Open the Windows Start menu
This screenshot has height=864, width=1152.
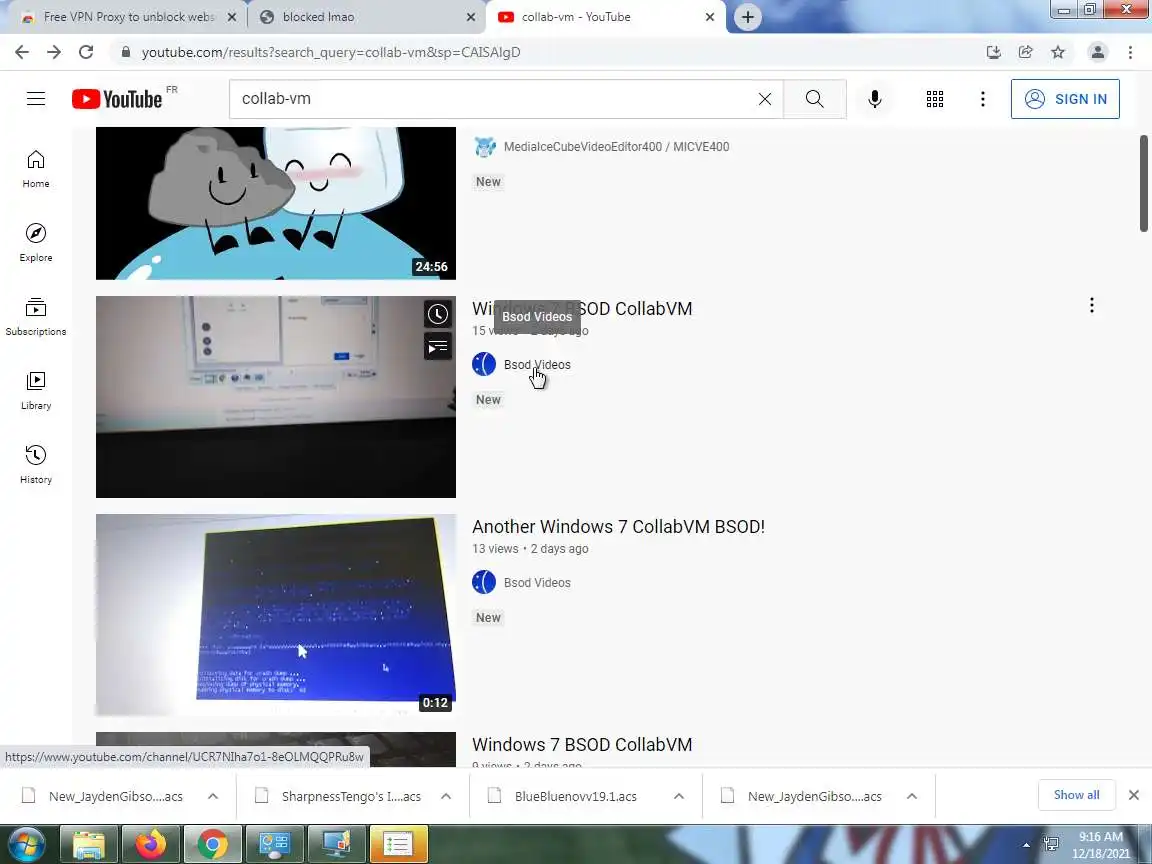coord(26,845)
